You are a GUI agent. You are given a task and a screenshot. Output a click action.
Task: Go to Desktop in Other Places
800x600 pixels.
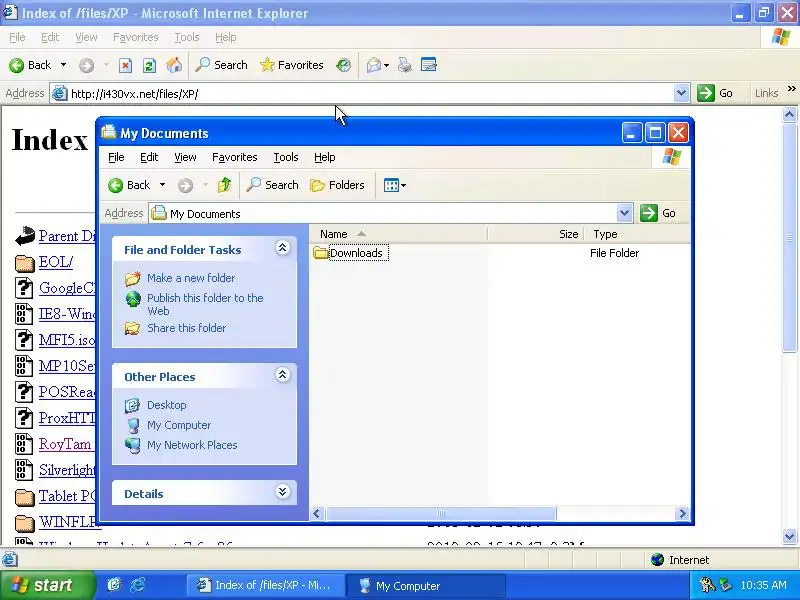[x=166, y=405]
